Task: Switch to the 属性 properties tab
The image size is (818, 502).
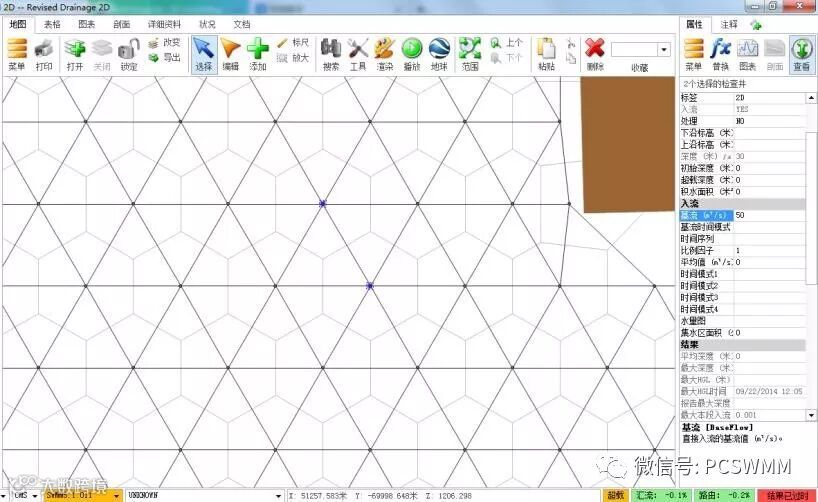Action: click(x=694, y=24)
